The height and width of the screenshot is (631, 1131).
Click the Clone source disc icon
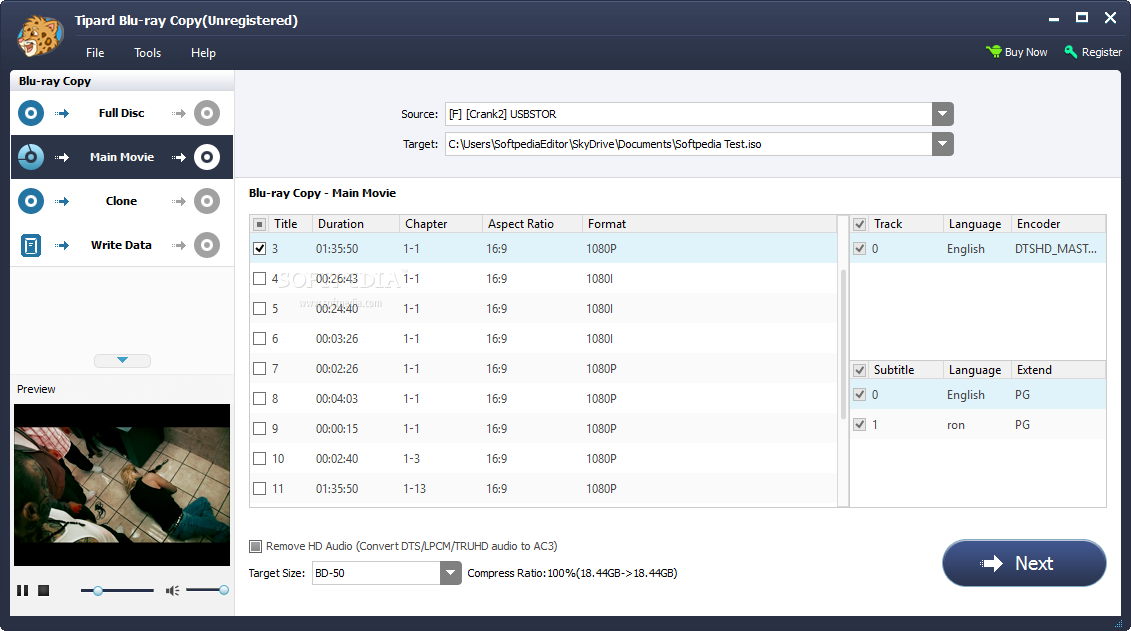click(x=31, y=201)
